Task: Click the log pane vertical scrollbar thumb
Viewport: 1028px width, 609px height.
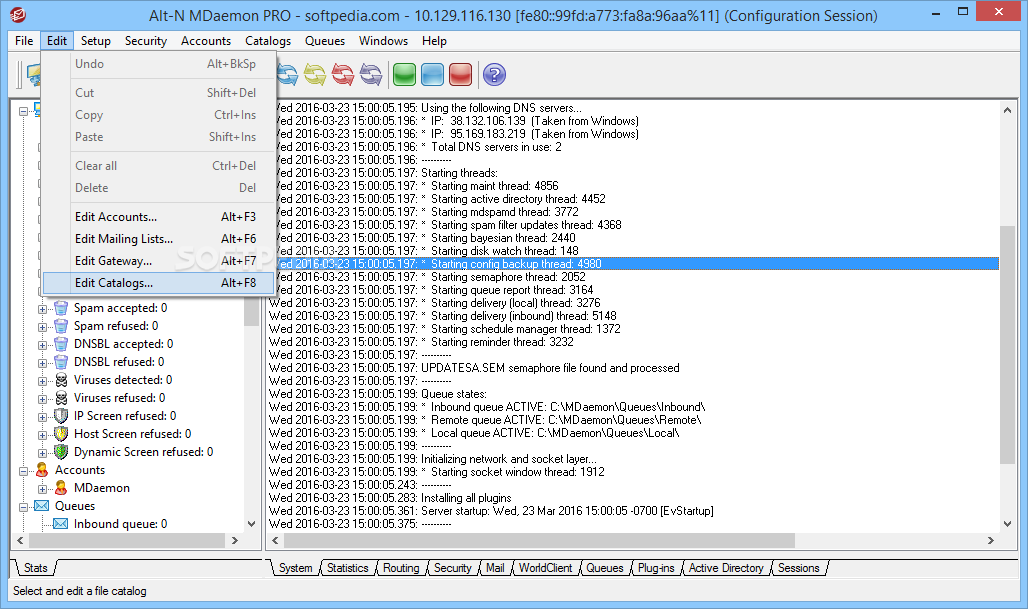Action: 1007,345
